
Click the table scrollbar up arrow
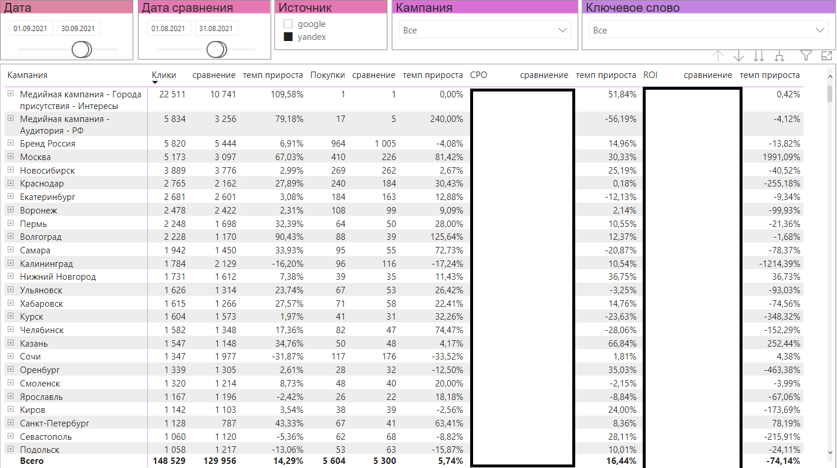pyautogui.click(x=830, y=77)
